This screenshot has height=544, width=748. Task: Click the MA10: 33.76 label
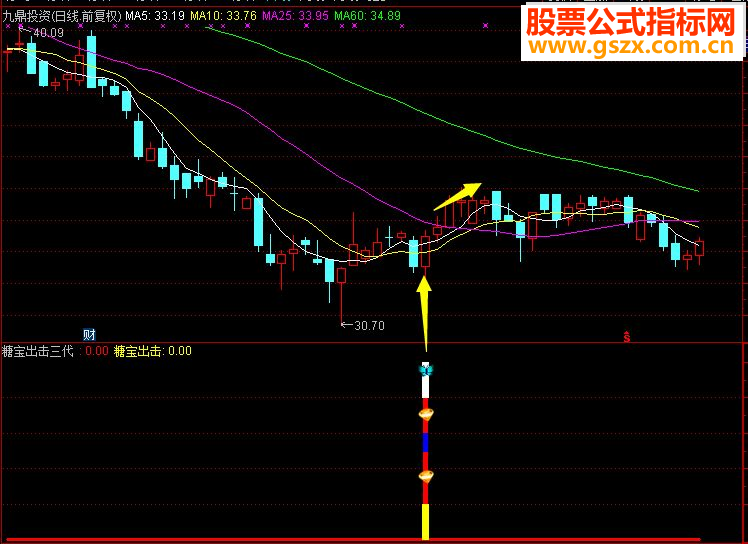223,16
